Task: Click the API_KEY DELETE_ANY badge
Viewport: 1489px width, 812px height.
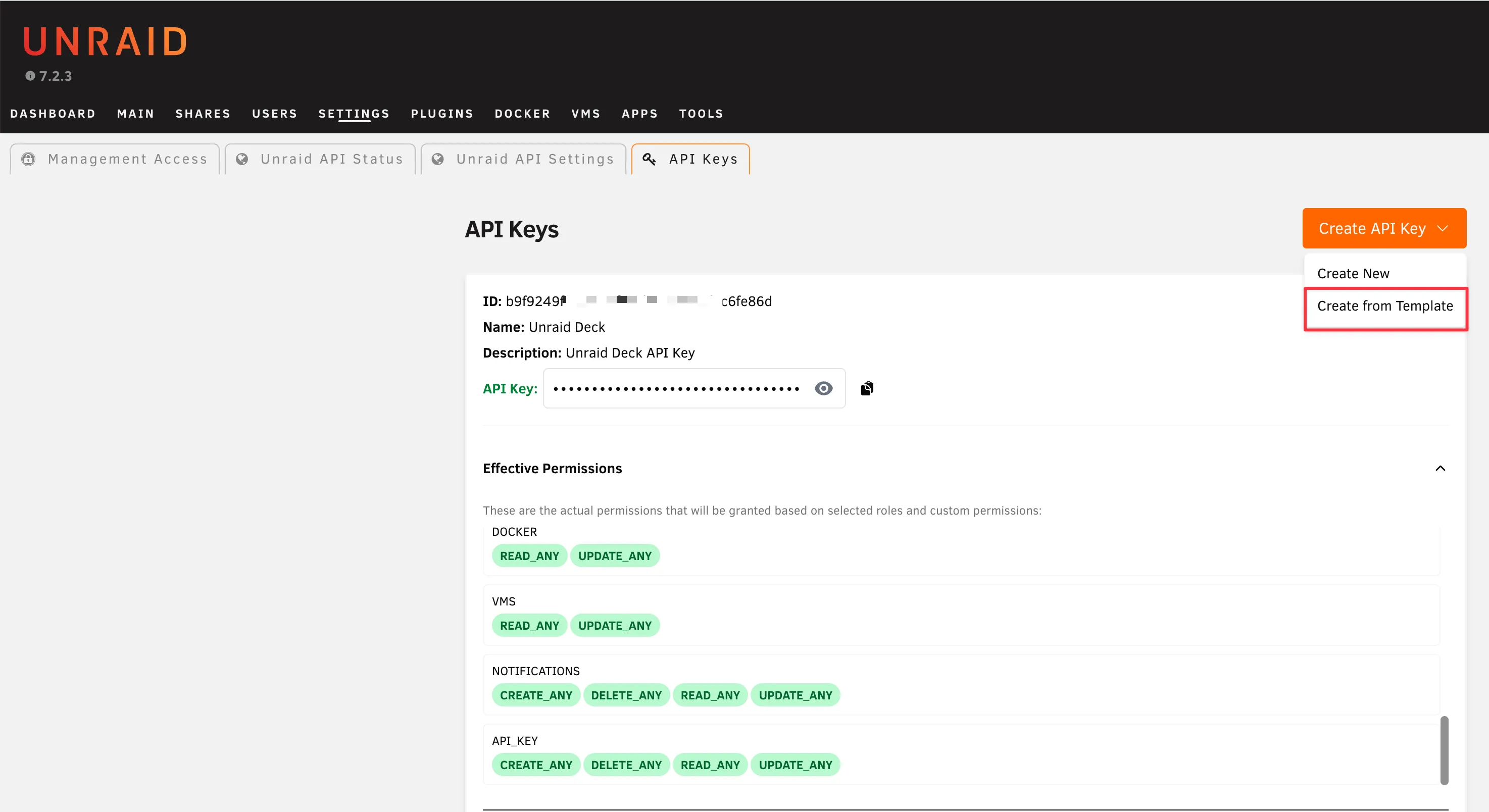Action: 626,765
